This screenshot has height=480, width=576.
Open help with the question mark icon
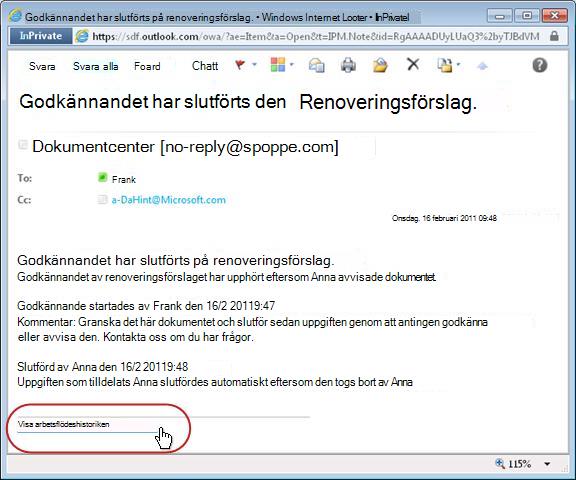click(540, 65)
